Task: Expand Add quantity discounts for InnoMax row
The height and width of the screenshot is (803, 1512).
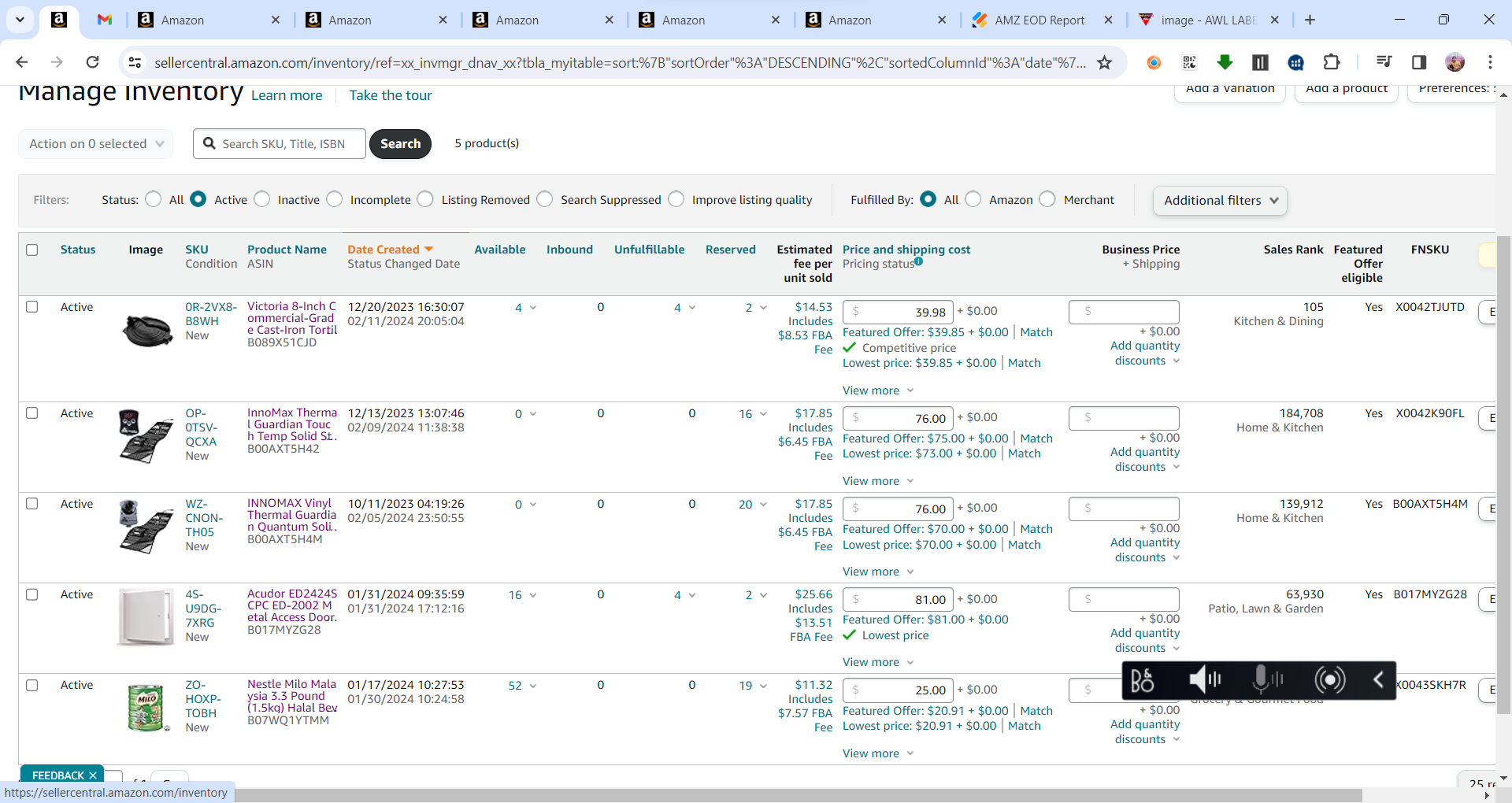Action: 1146,459
